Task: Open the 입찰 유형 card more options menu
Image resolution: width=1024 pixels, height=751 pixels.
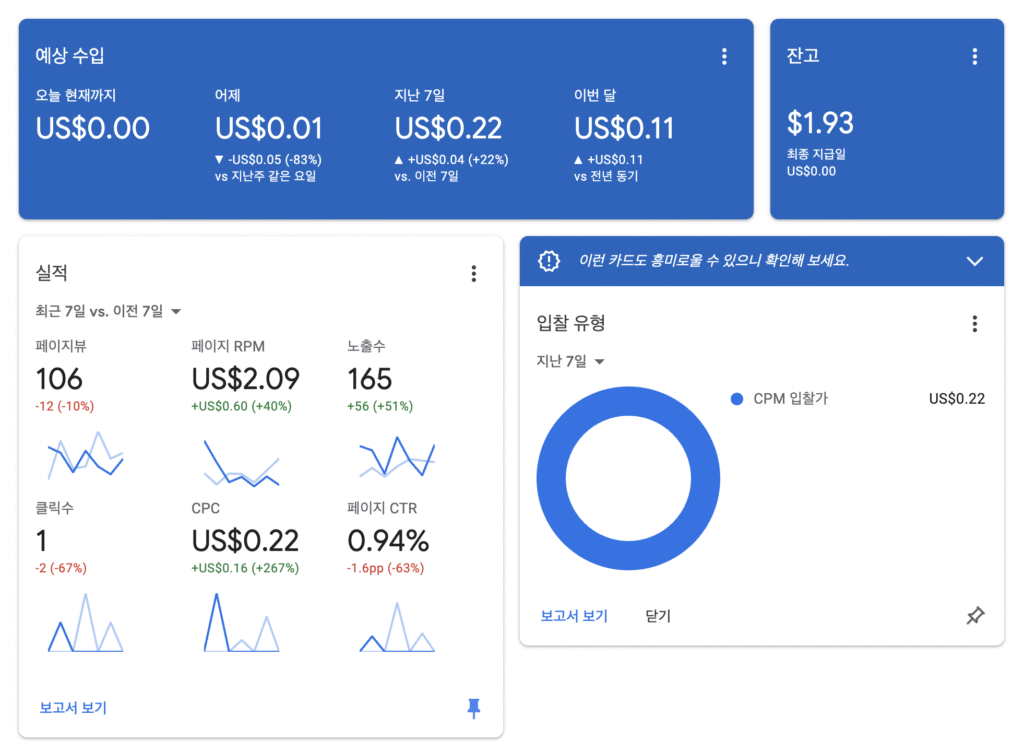Action: [x=975, y=324]
